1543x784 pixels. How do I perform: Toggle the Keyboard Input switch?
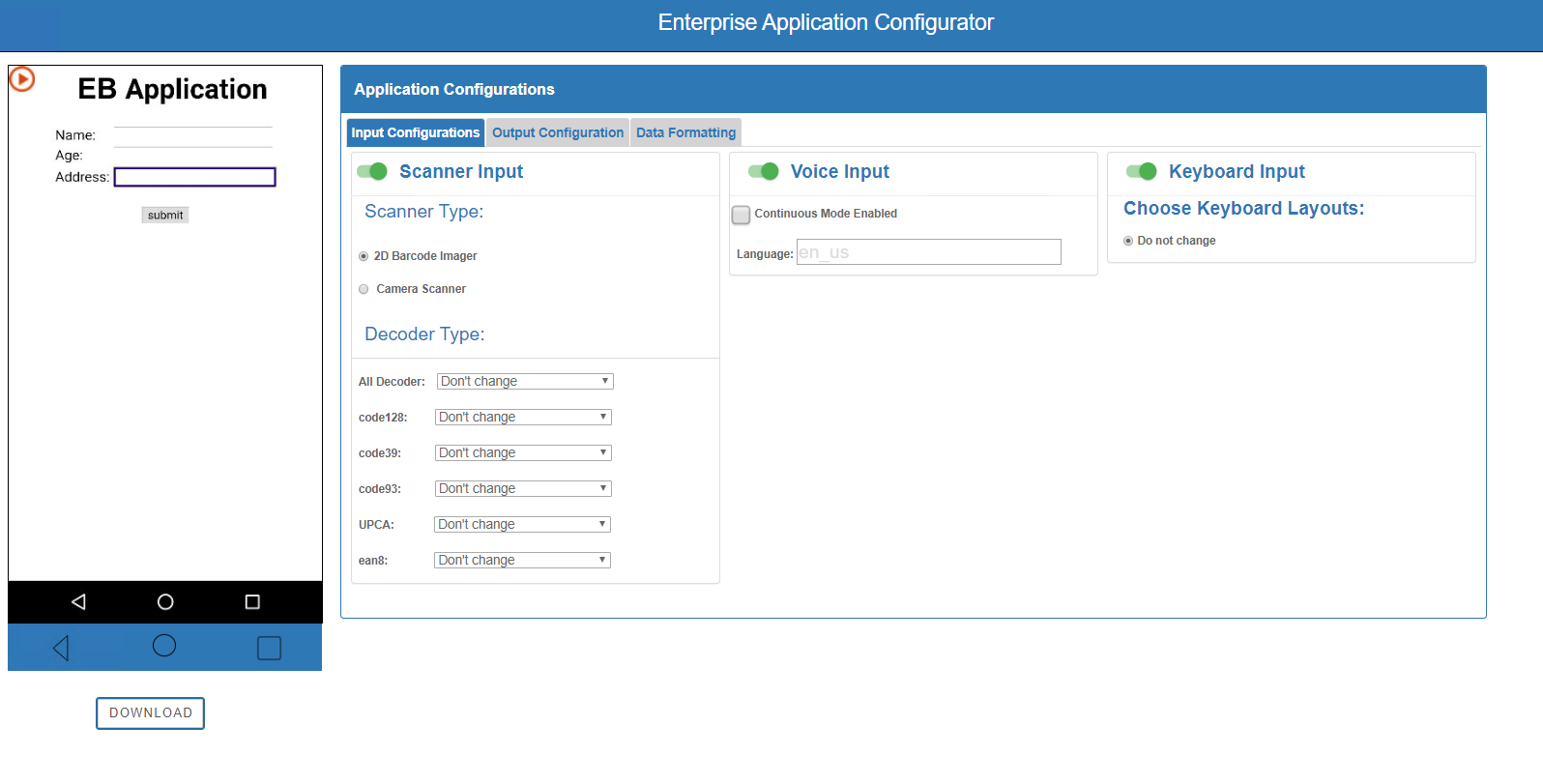[1141, 171]
